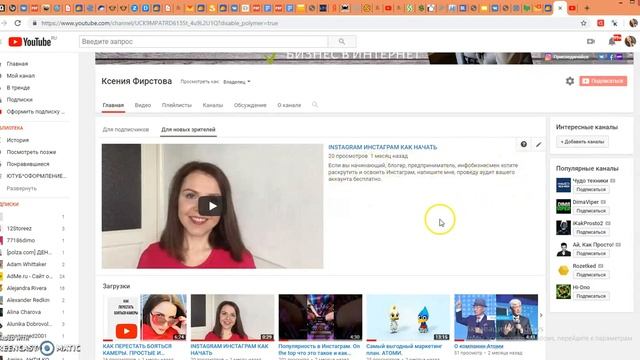Open Alejandra Rivera subscription in sidebar

click(x=26, y=288)
